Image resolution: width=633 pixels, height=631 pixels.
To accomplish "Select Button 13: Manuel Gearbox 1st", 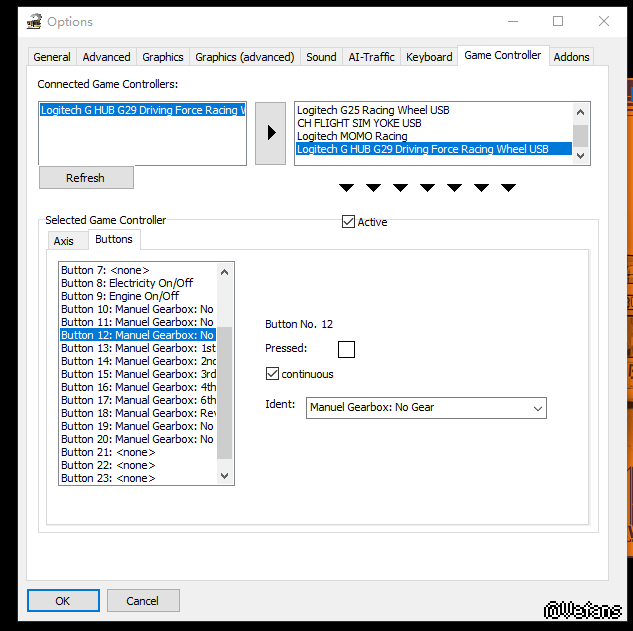I will point(138,348).
